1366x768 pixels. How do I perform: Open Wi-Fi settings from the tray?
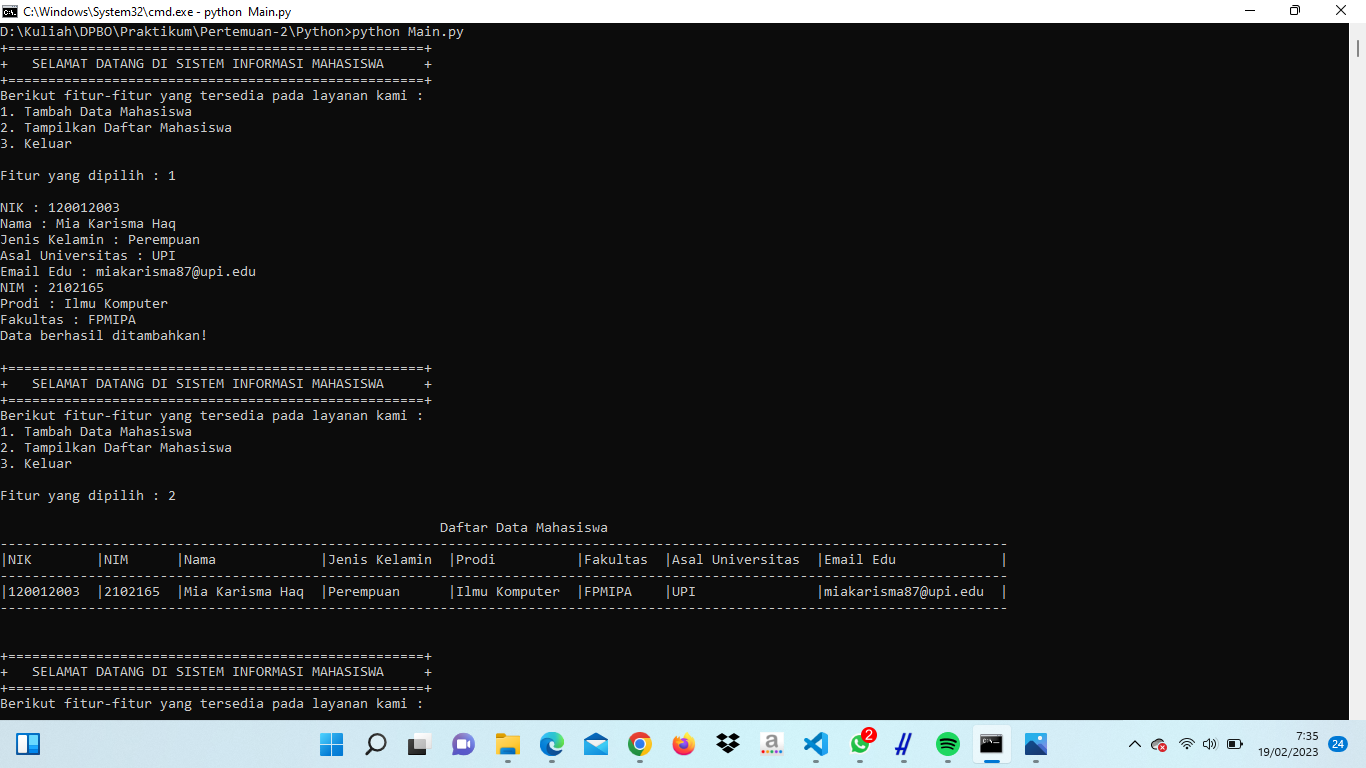(x=1187, y=744)
